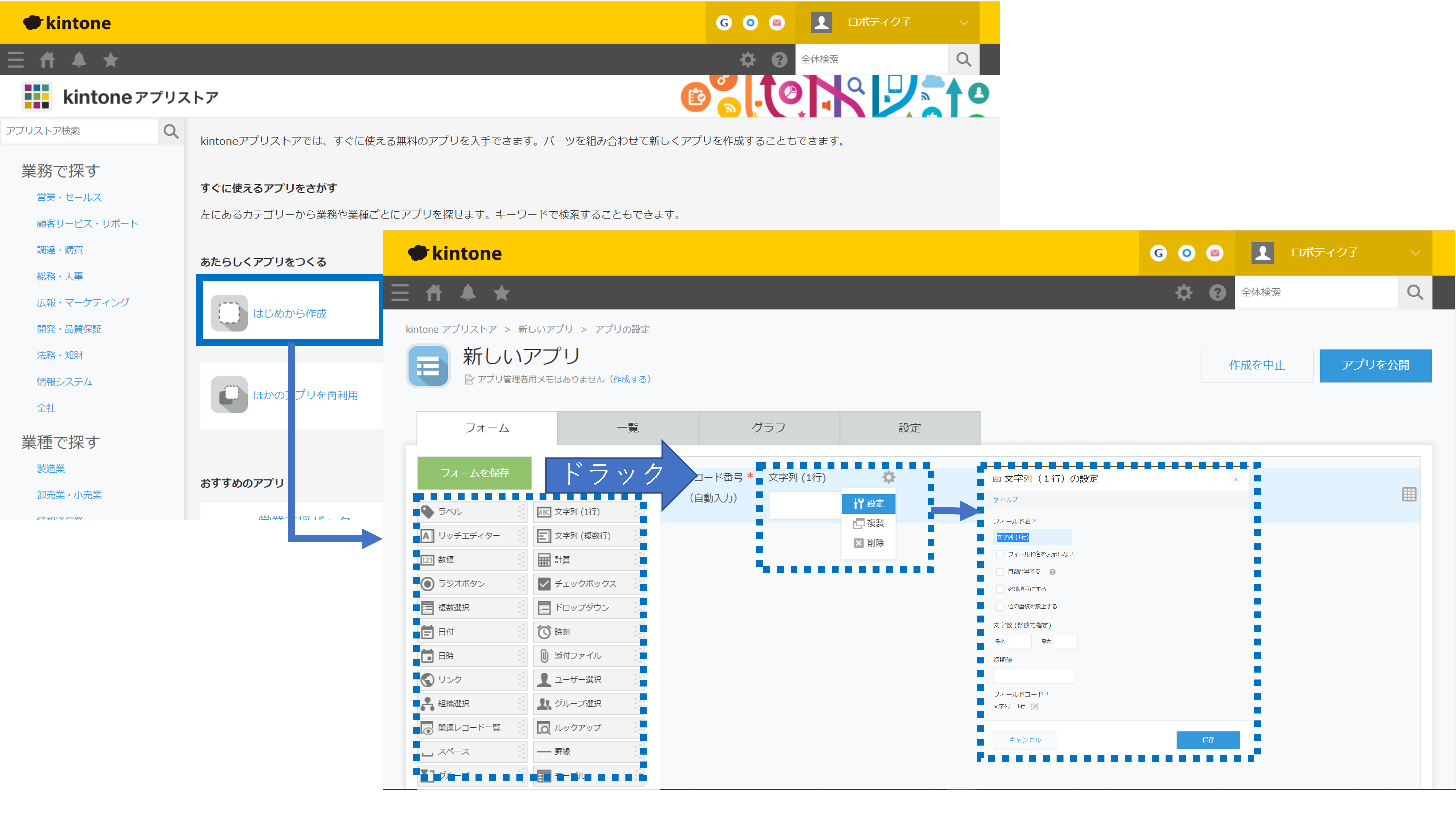This screenshot has width=1456, height=819.
Task: Click Garoon G icon in front window
Action: pyautogui.click(x=1159, y=253)
